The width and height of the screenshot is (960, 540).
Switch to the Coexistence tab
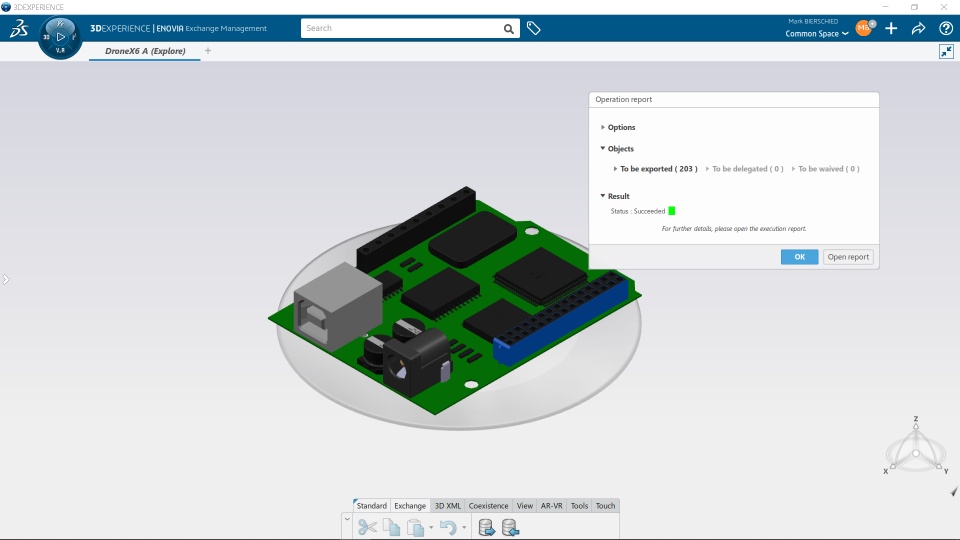488,506
